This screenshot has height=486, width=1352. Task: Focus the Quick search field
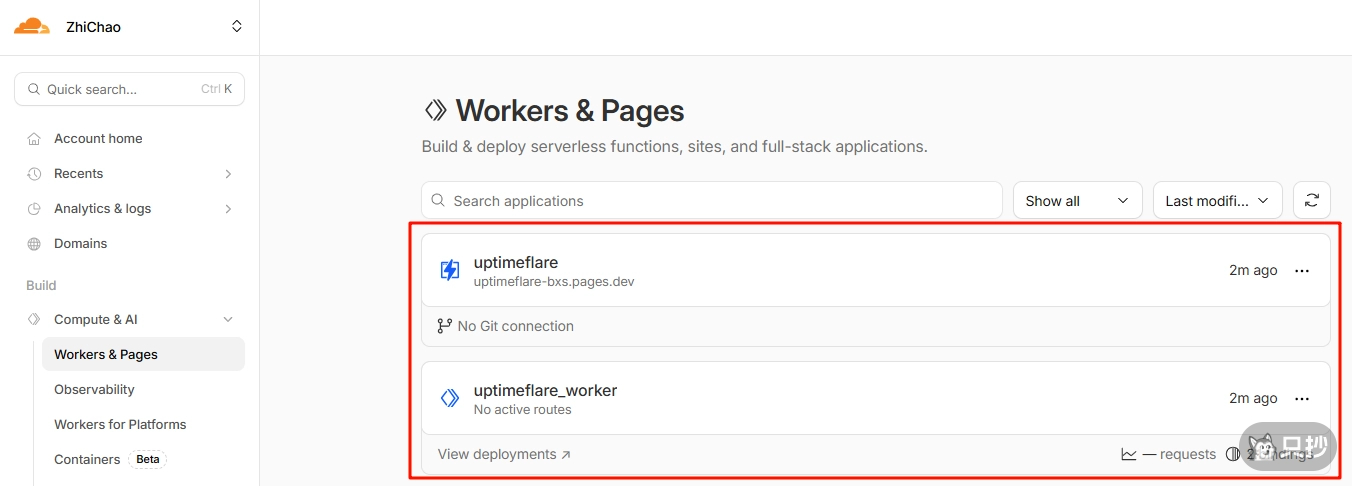[129, 89]
